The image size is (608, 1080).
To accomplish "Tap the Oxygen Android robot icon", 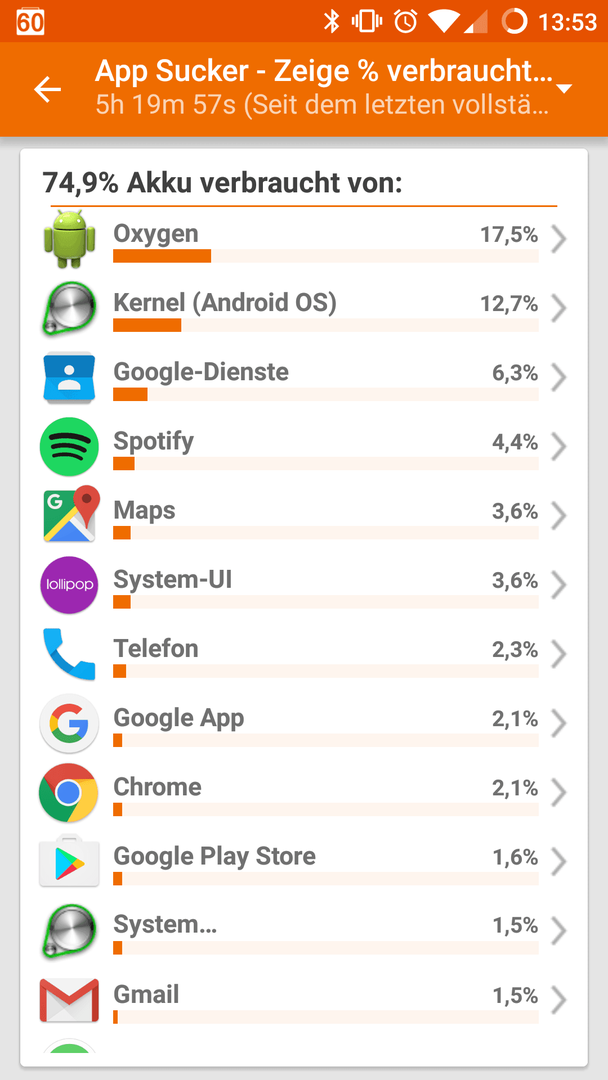I will pyautogui.click(x=69, y=238).
